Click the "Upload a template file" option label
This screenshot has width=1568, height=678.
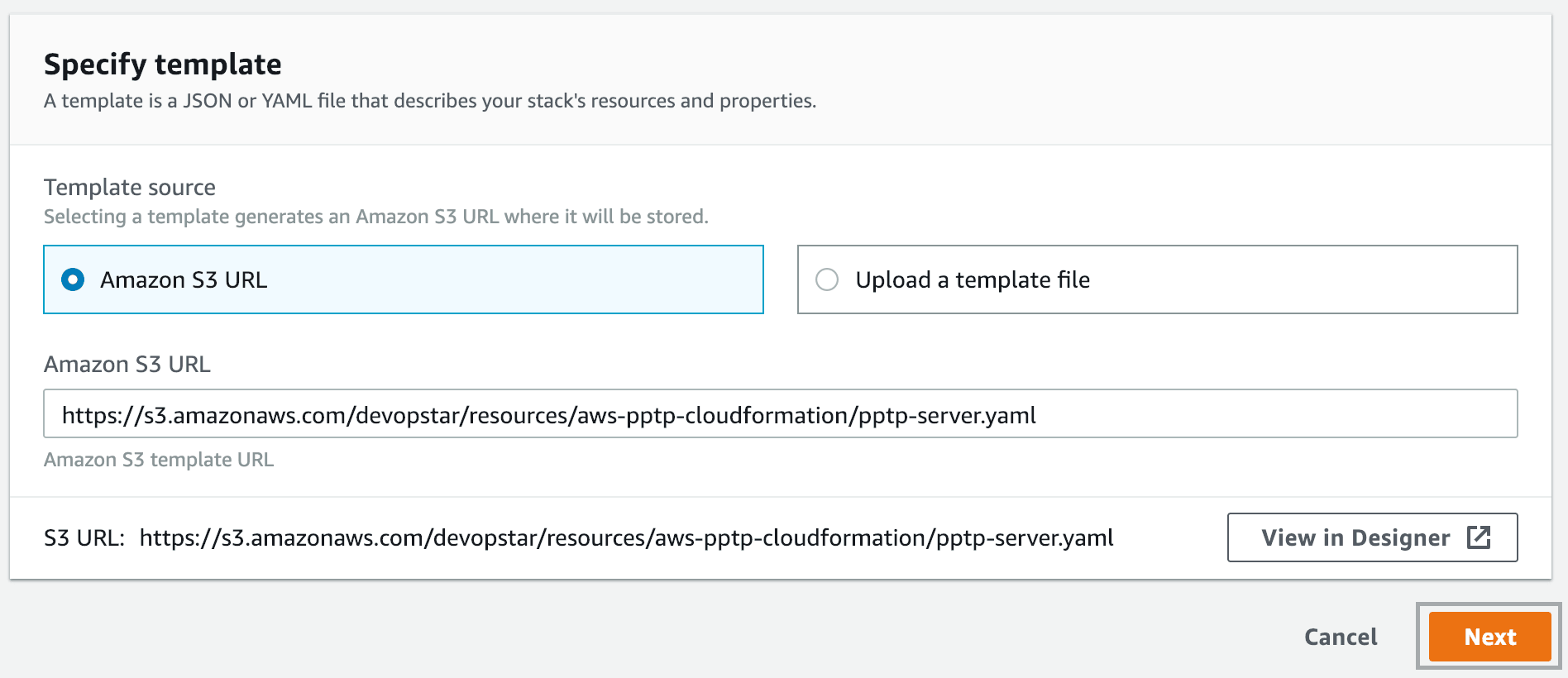[x=973, y=279]
